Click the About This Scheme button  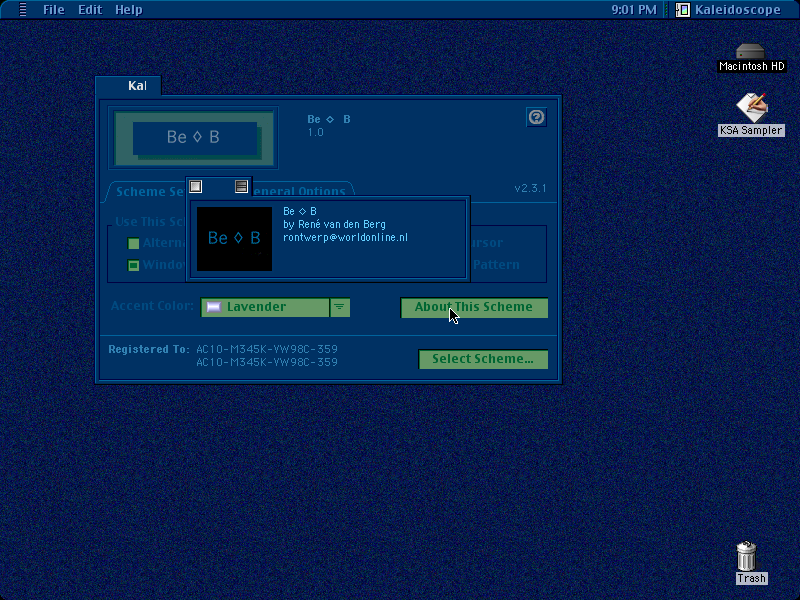click(474, 307)
